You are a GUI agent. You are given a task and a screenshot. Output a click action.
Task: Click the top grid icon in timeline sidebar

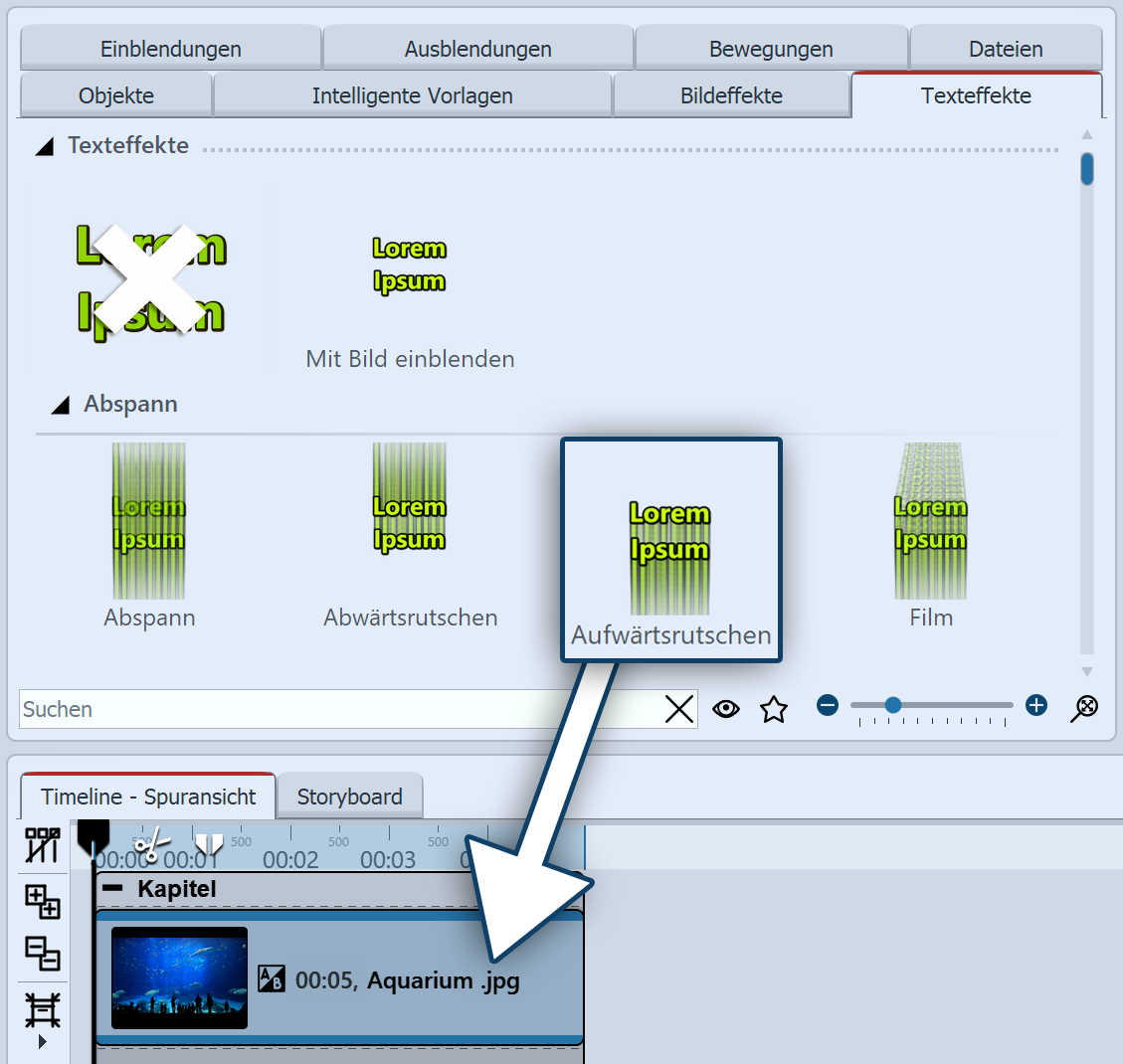coord(42,845)
